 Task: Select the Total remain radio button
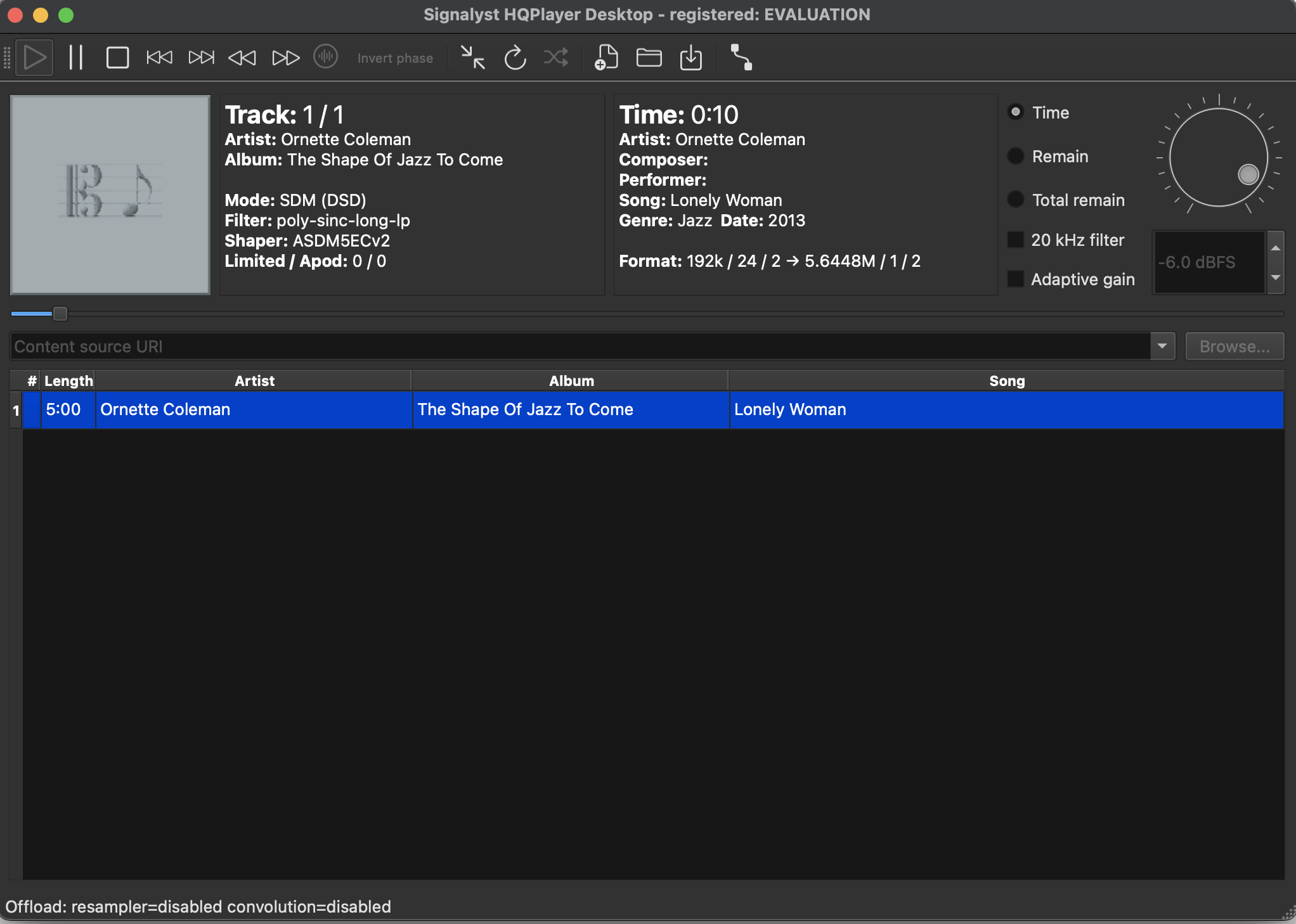click(x=1016, y=200)
